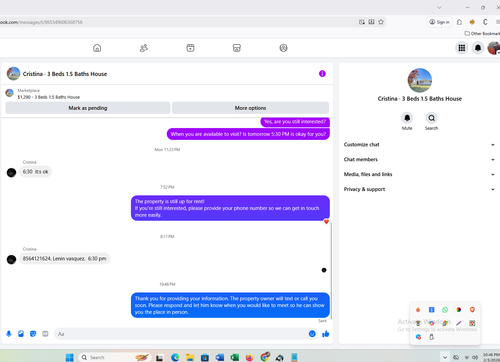Viewport: 500px width, 362px height.
Task: Click the flame icon in the tray popup
Action: click(418, 310)
